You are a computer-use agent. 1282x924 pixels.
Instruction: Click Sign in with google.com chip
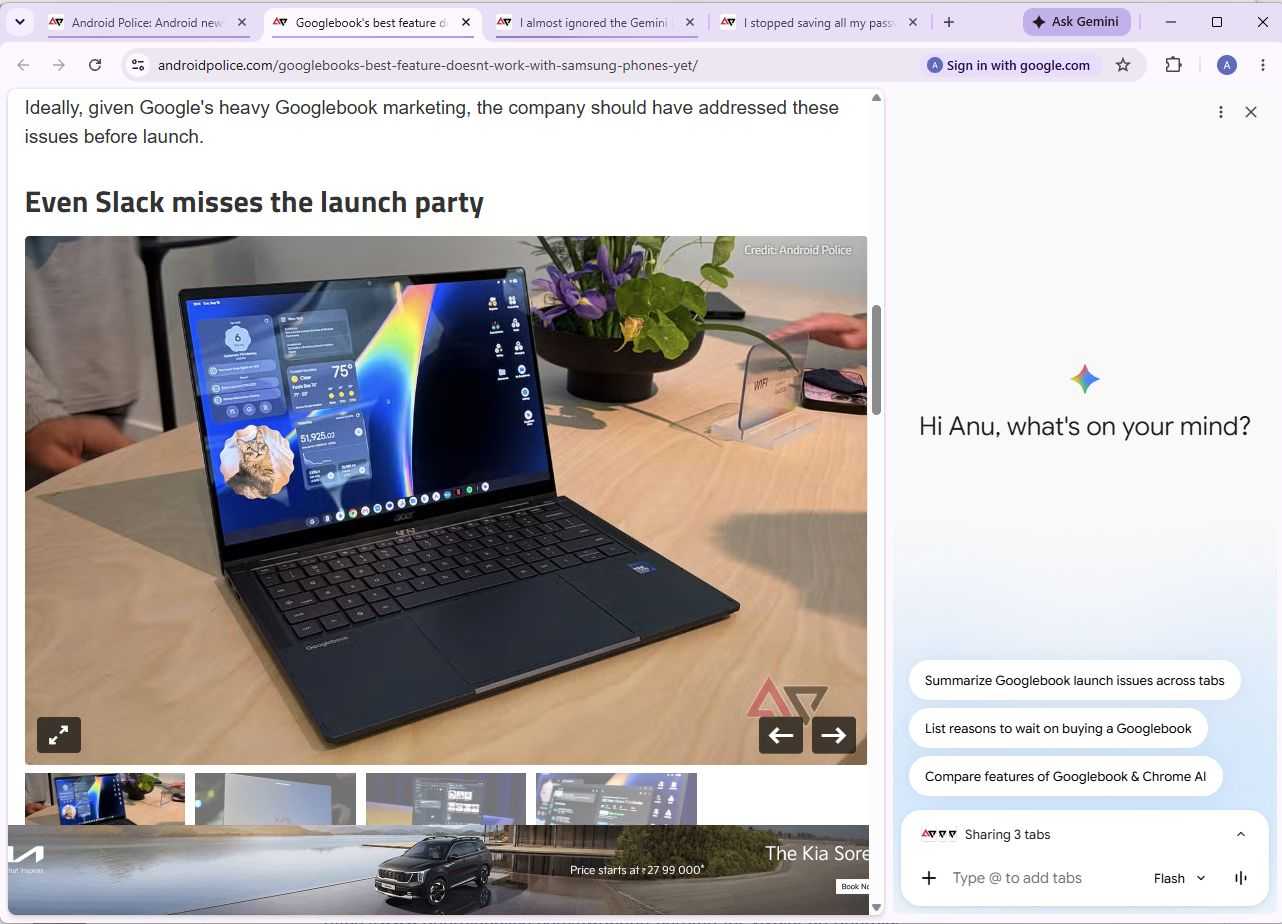1009,65
